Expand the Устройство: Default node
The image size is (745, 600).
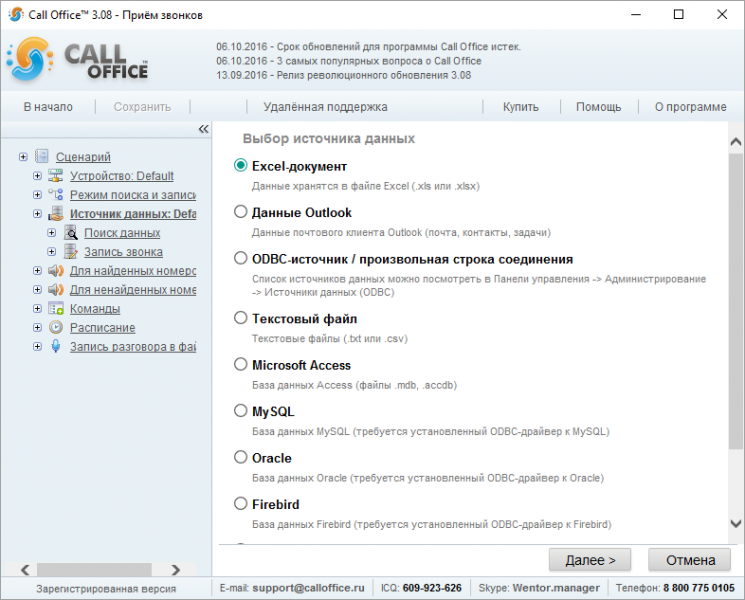tap(37, 175)
